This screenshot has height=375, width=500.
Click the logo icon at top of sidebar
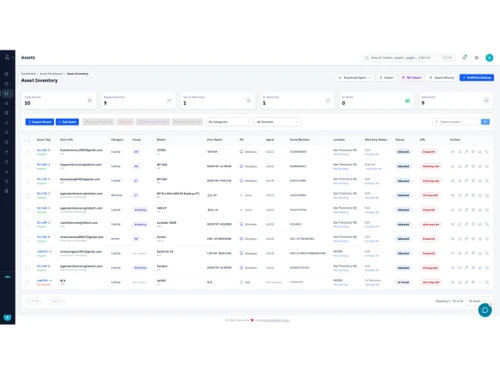click(7, 57)
